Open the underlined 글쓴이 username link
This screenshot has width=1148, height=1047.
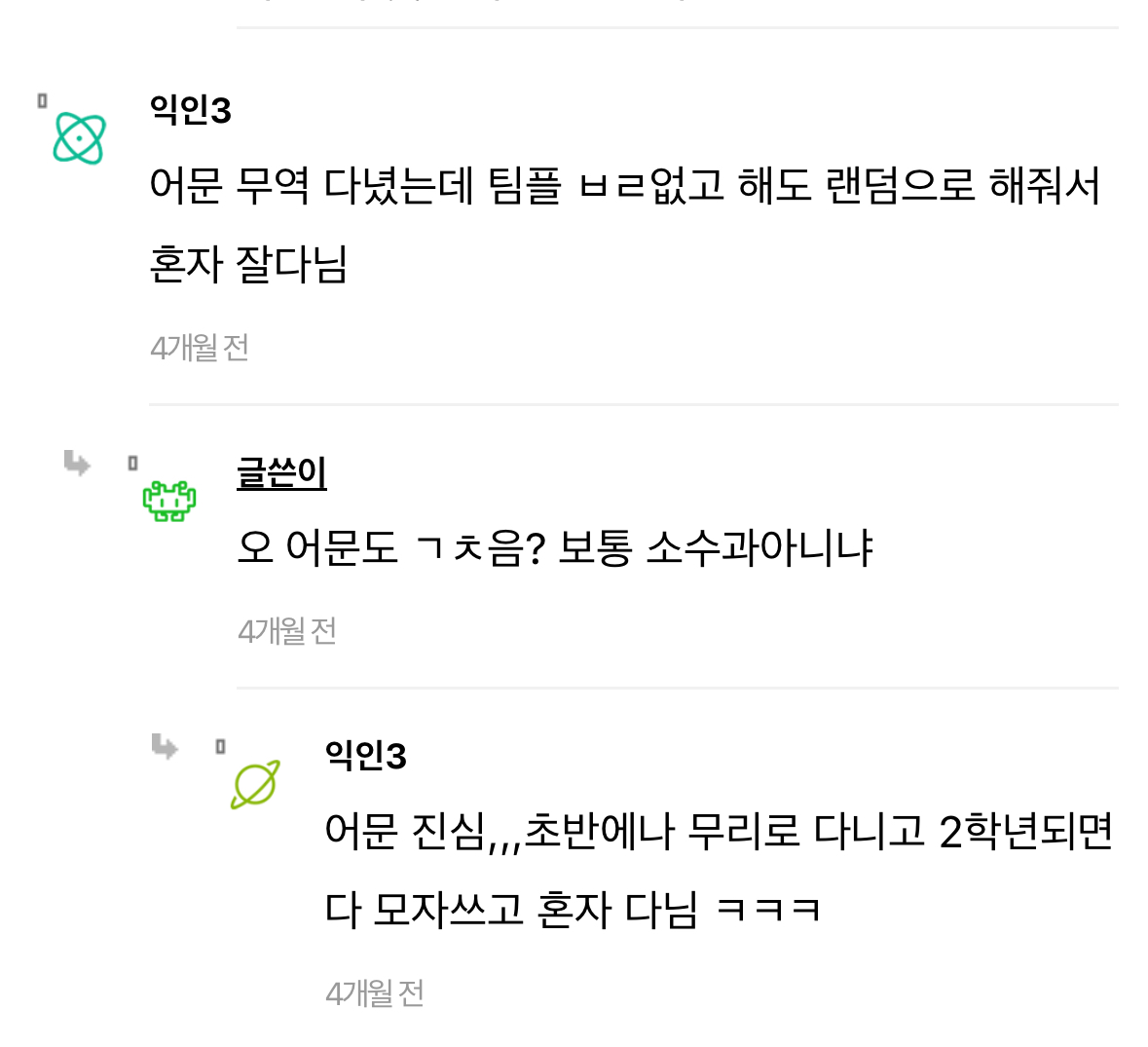coord(281,473)
